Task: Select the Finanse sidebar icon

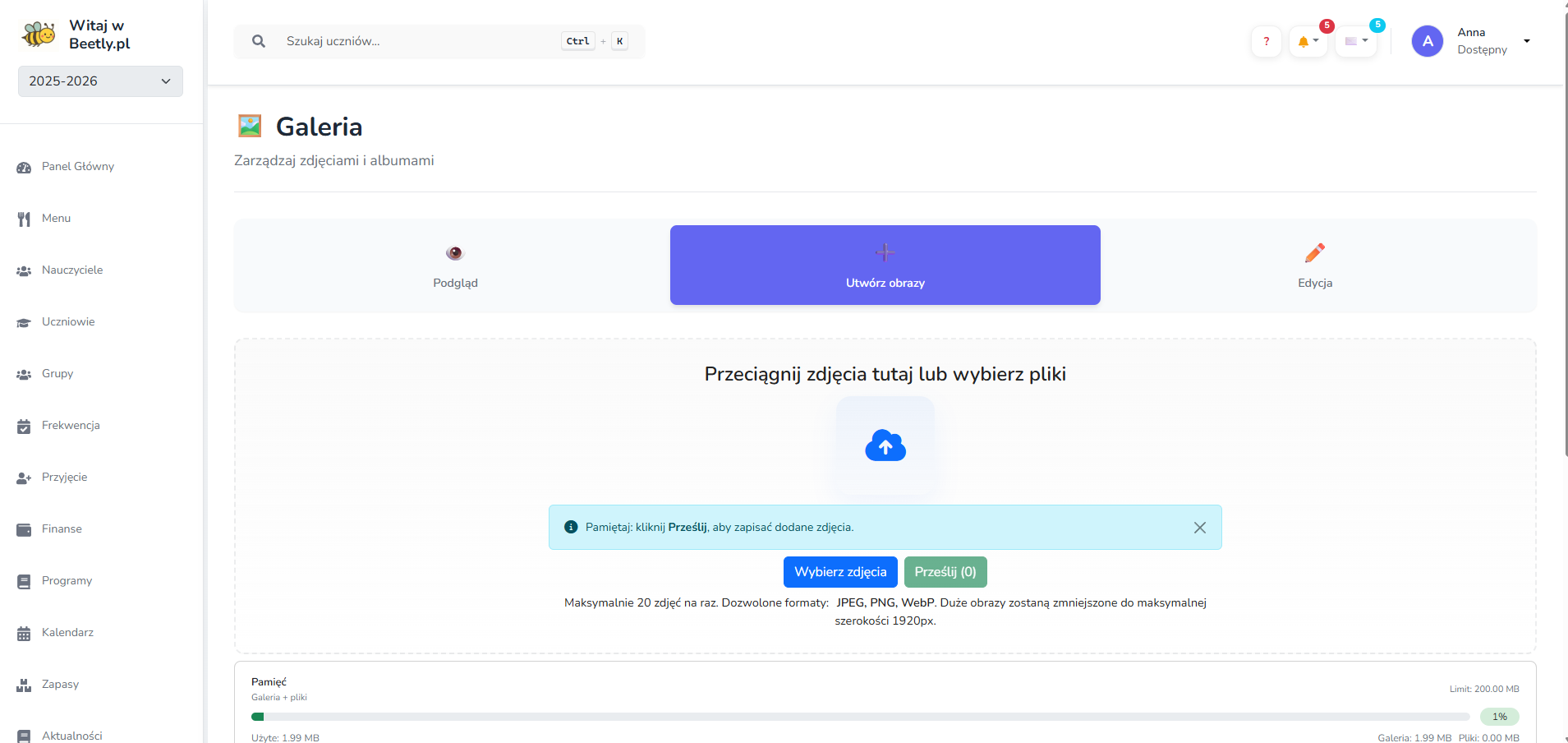Action: point(23,528)
